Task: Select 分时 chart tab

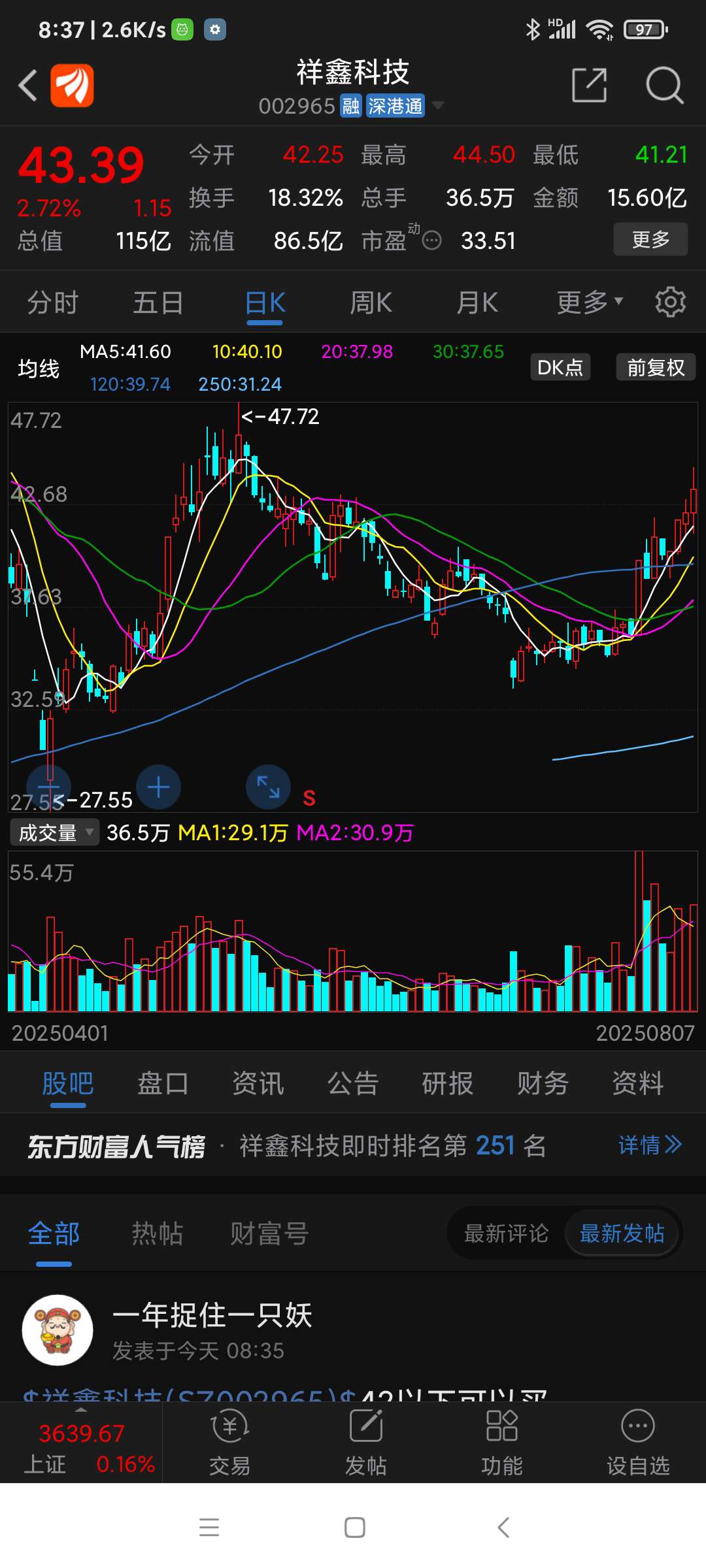Action: point(52,302)
